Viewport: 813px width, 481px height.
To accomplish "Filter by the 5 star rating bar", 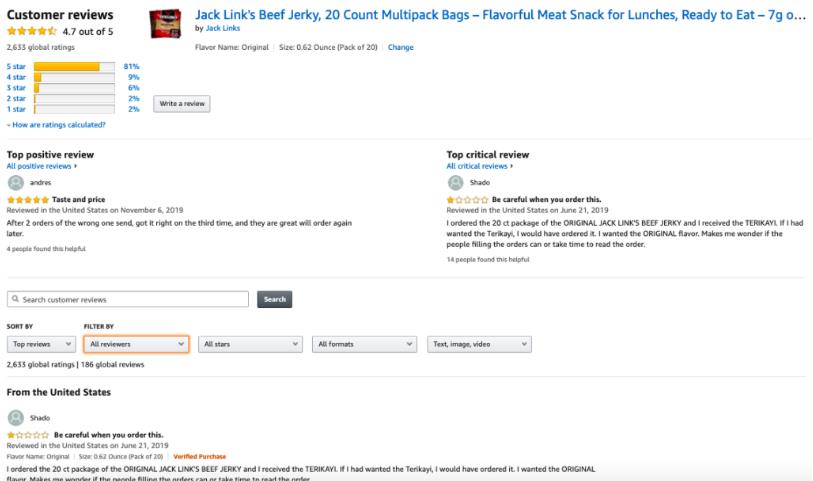I will coord(73,66).
